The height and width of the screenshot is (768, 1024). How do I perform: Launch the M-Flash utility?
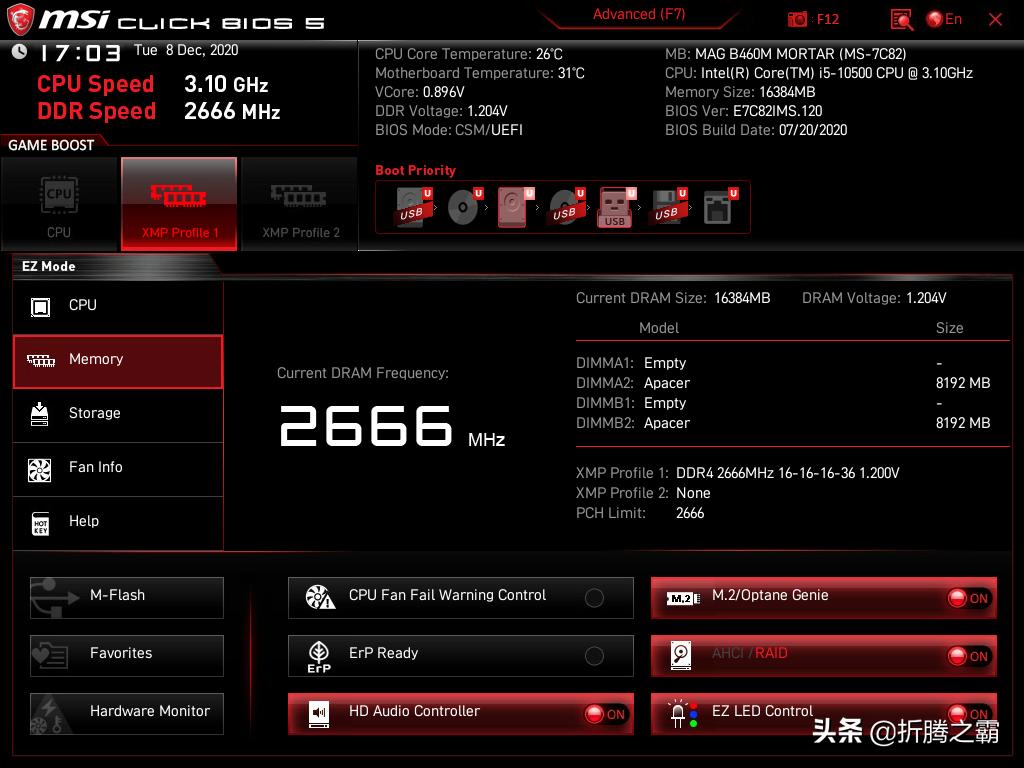click(x=127, y=597)
